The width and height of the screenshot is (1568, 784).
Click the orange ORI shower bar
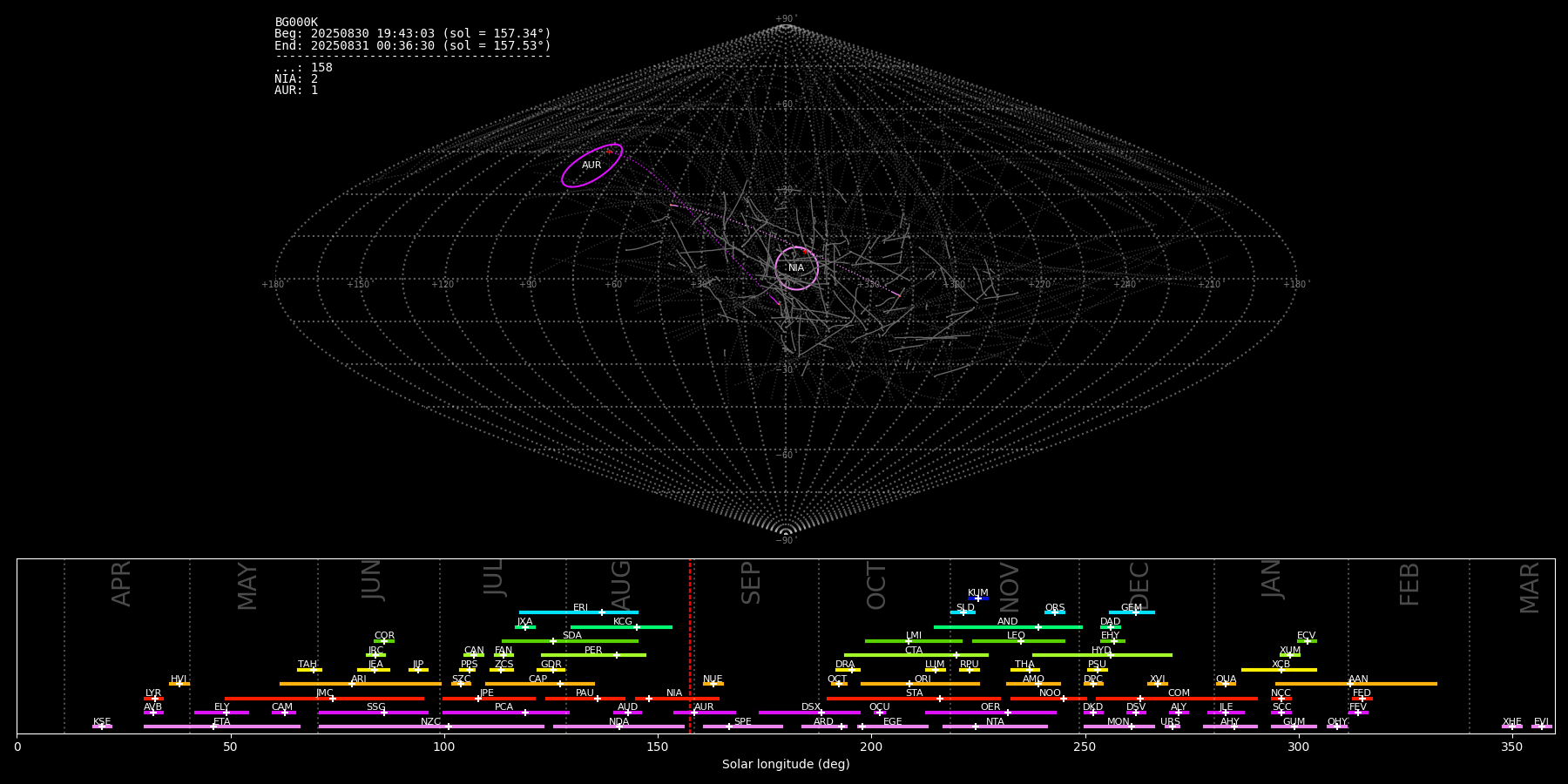click(x=920, y=684)
